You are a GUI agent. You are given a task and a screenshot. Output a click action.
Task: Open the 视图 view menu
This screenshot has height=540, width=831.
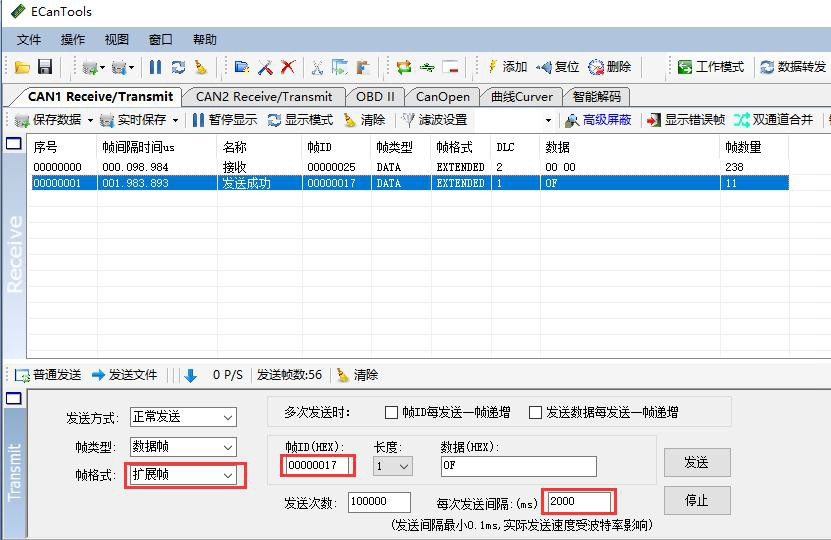(116, 40)
